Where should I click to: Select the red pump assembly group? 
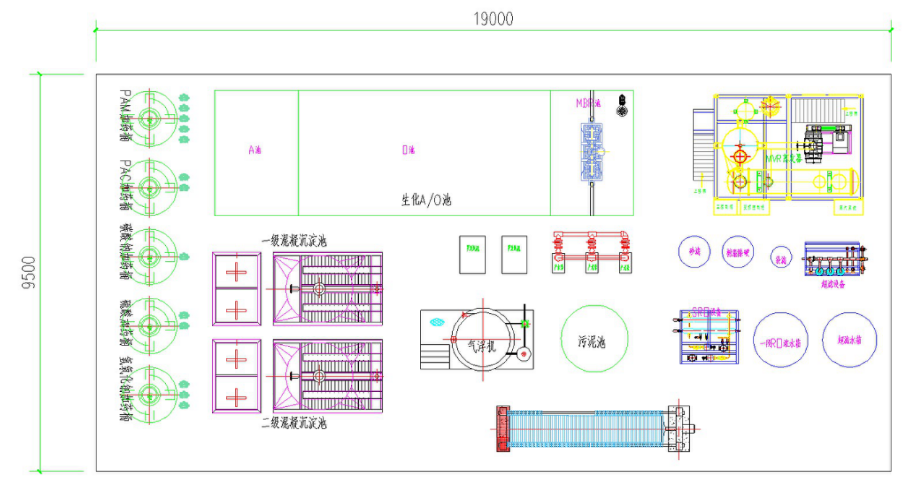coord(591,252)
